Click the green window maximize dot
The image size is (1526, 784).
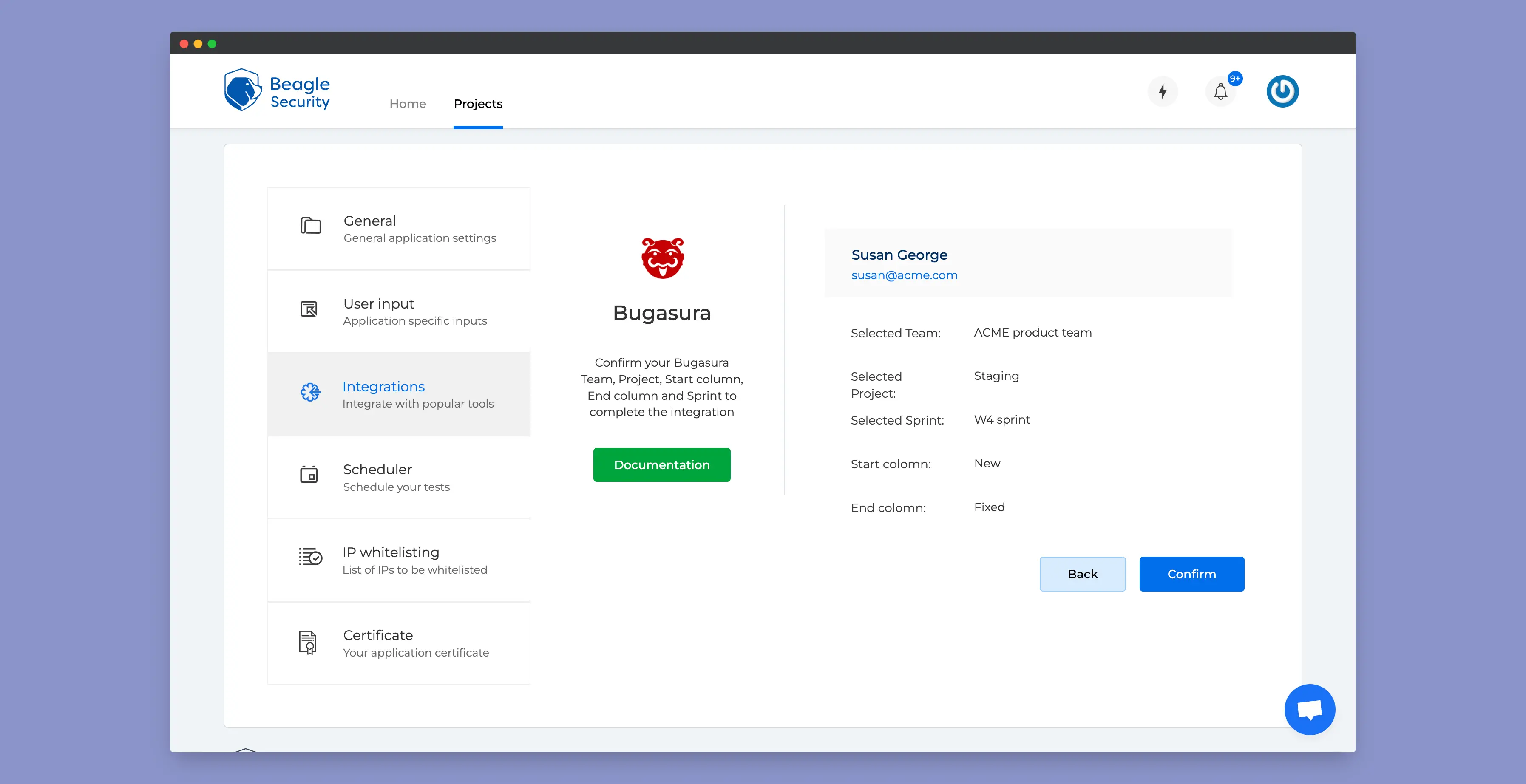click(x=212, y=44)
